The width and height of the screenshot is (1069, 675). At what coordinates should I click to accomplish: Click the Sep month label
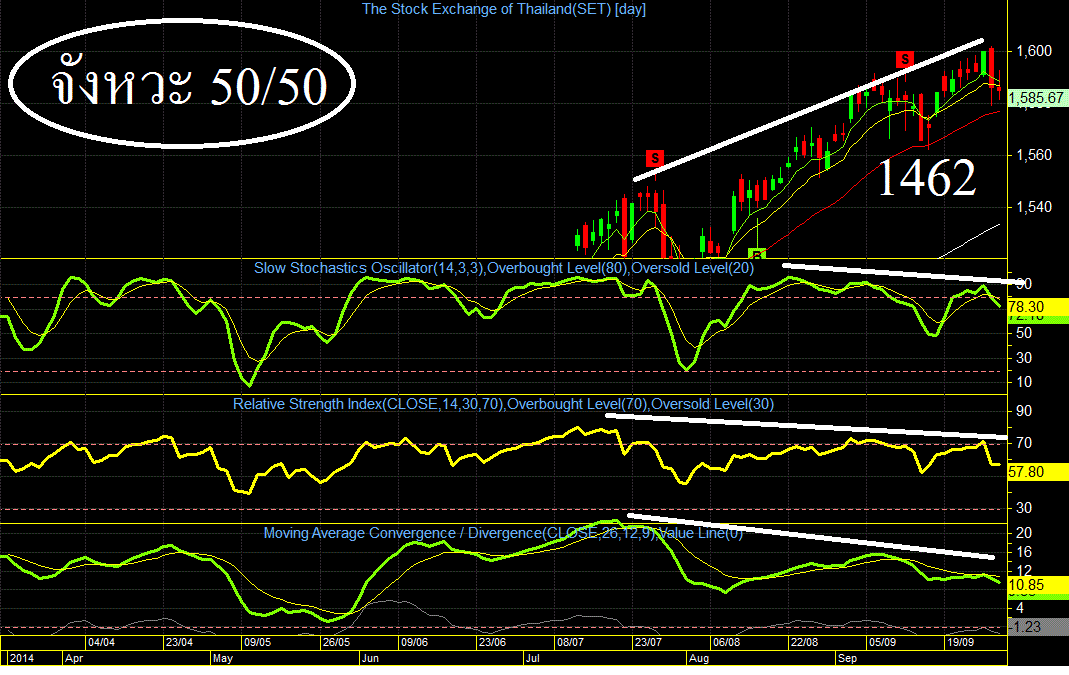pos(848,658)
